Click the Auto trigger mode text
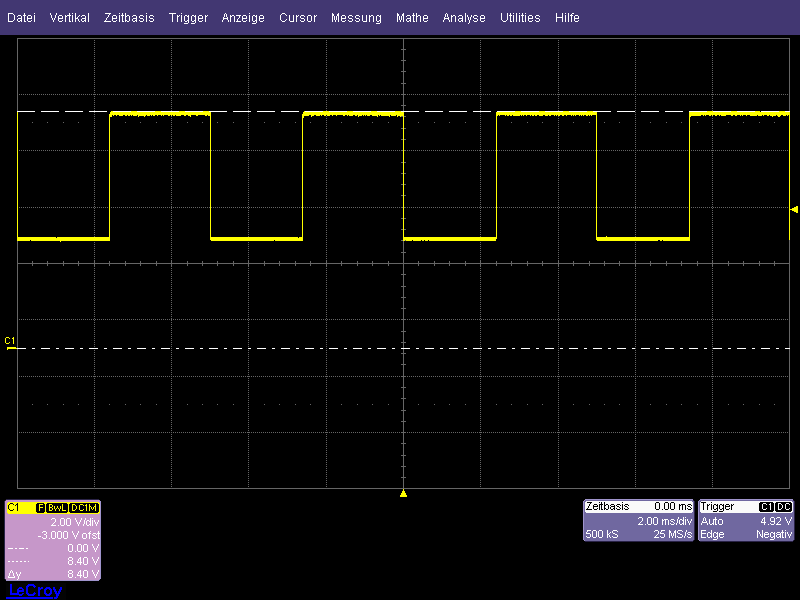Viewport: 800px width, 600px height. (x=712, y=521)
